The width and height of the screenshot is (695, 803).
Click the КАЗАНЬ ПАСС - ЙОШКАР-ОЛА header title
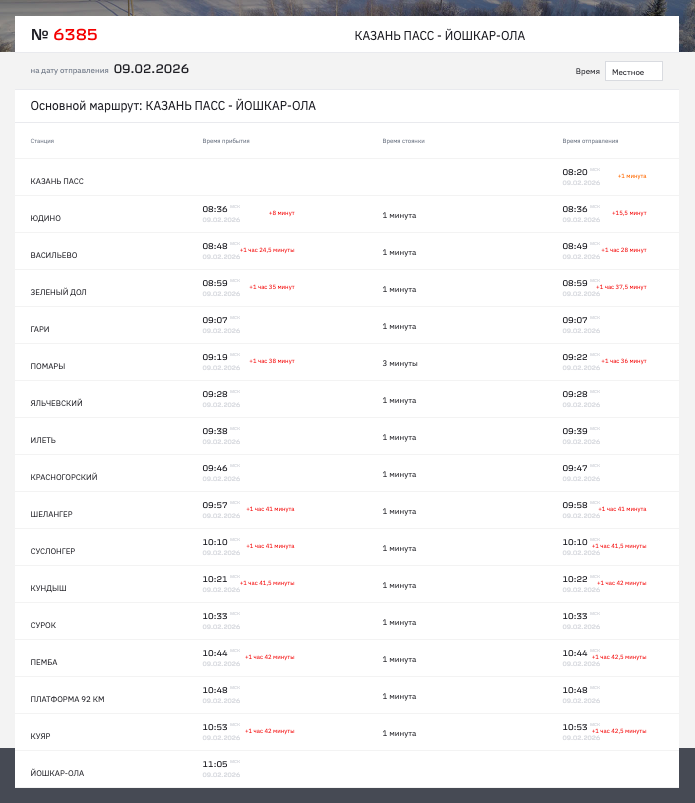pyautogui.click(x=439, y=36)
